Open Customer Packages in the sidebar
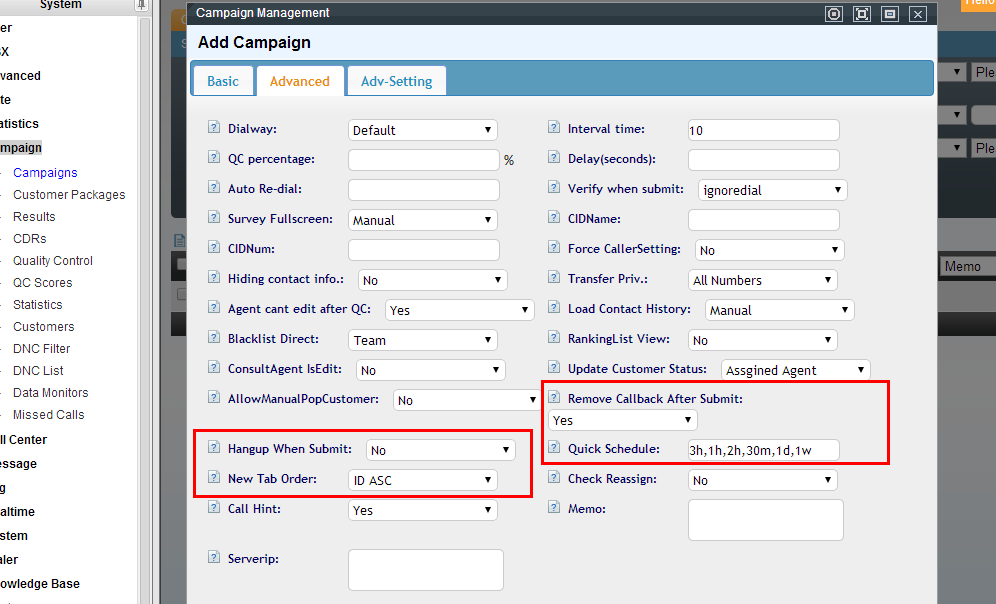This screenshot has height=604, width=996. (x=69, y=195)
